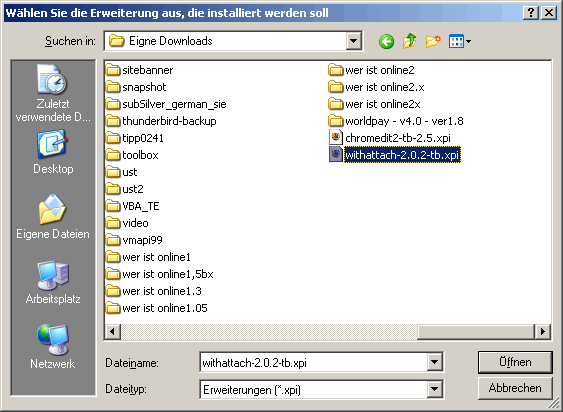Expand the Suchen in folder dropdown
Viewport: 563px width, 412px height.
[x=353, y=41]
